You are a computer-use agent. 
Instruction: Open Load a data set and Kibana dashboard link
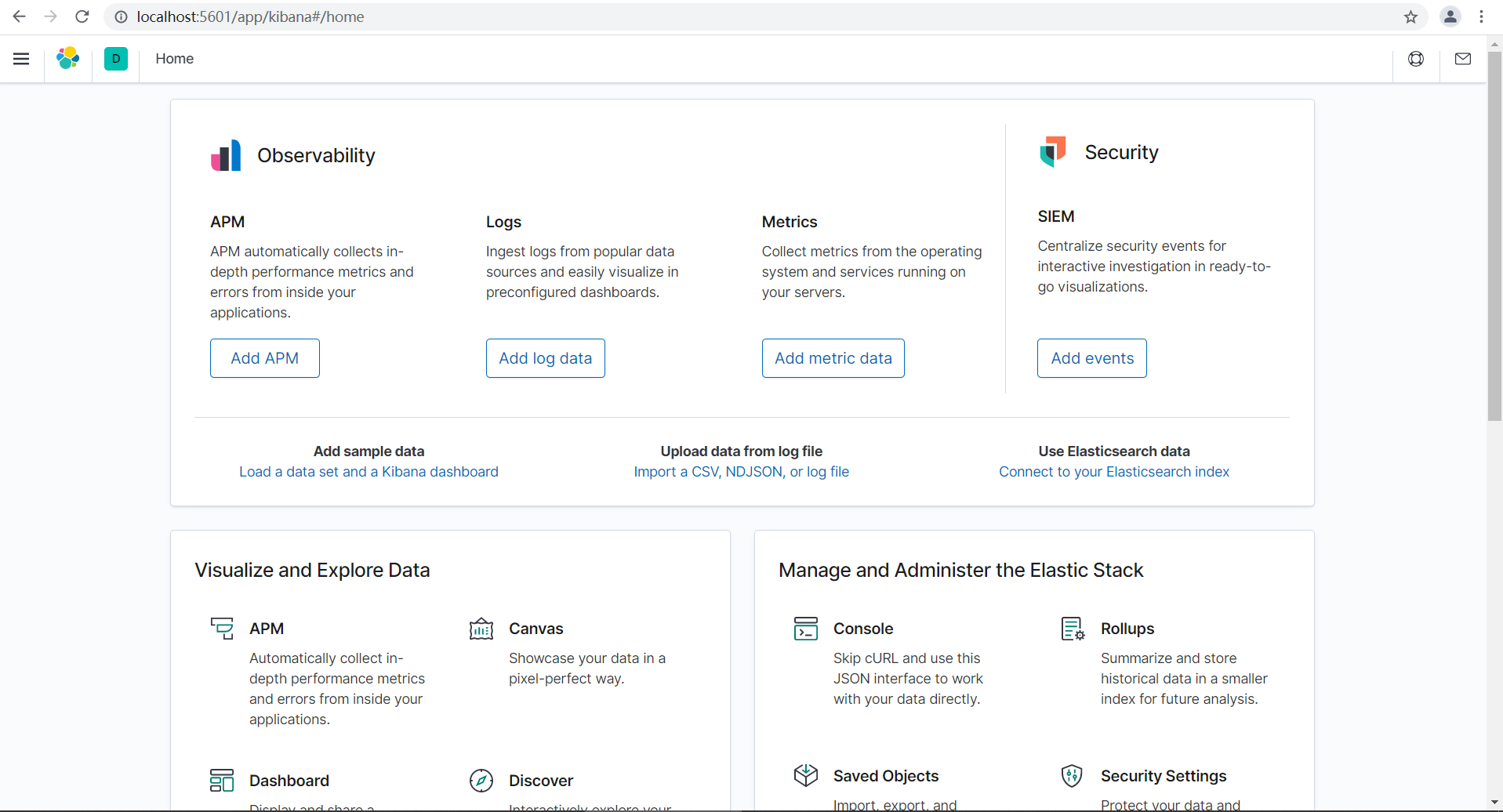(x=368, y=472)
